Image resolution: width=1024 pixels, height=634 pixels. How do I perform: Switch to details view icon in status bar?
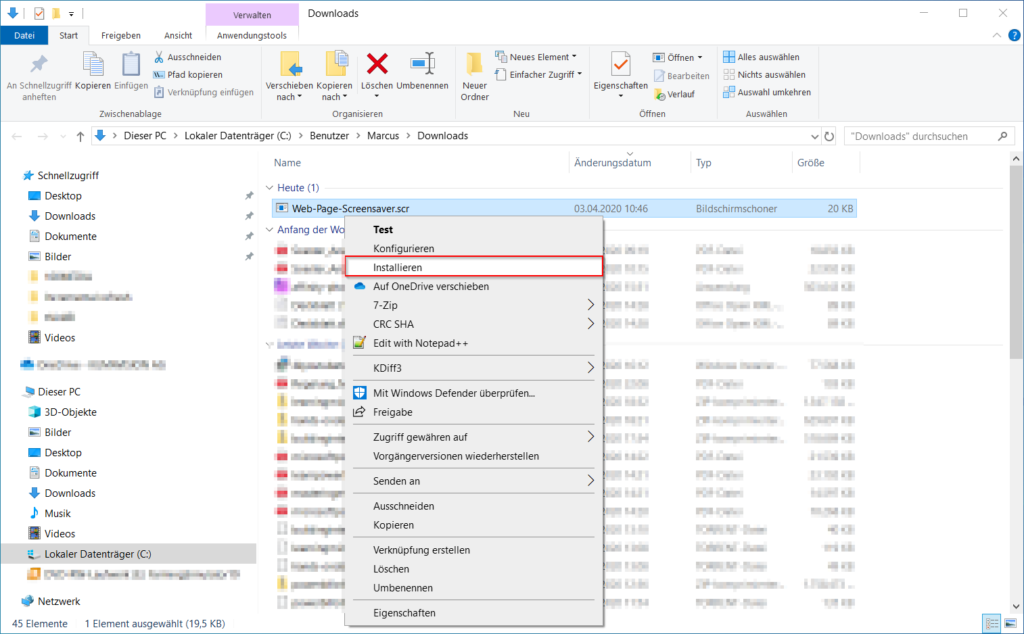click(x=991, y=624)
